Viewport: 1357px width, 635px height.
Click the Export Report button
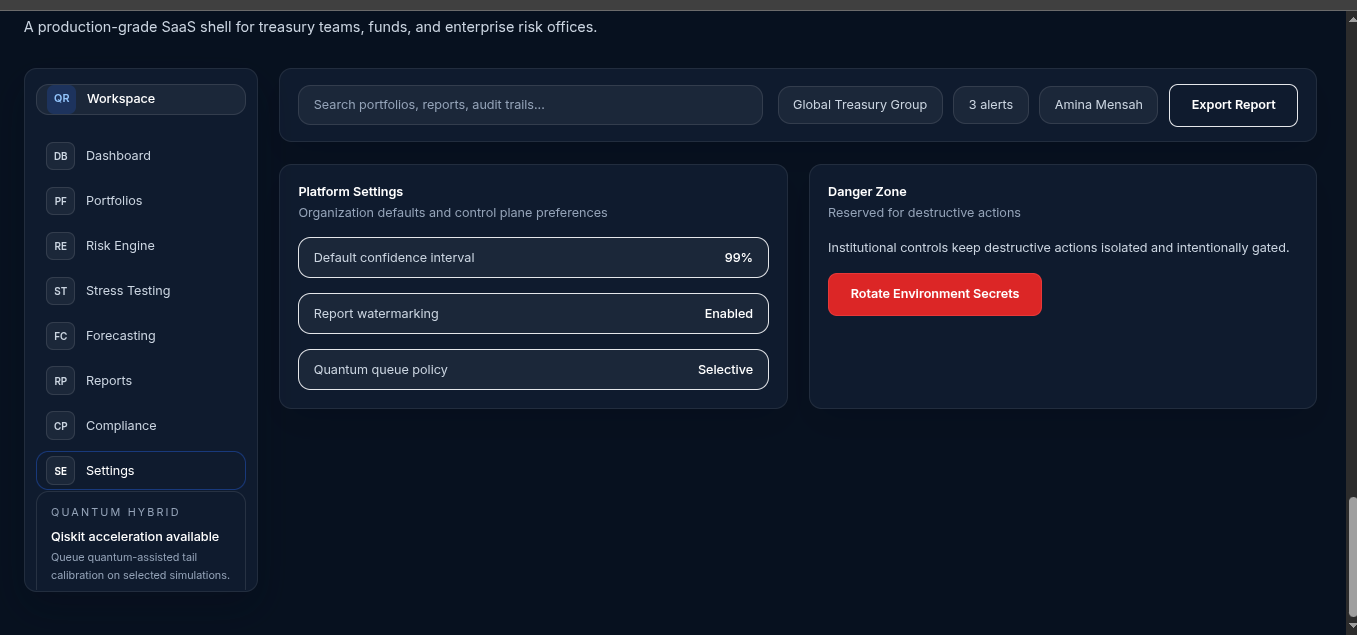(1233, 105)
